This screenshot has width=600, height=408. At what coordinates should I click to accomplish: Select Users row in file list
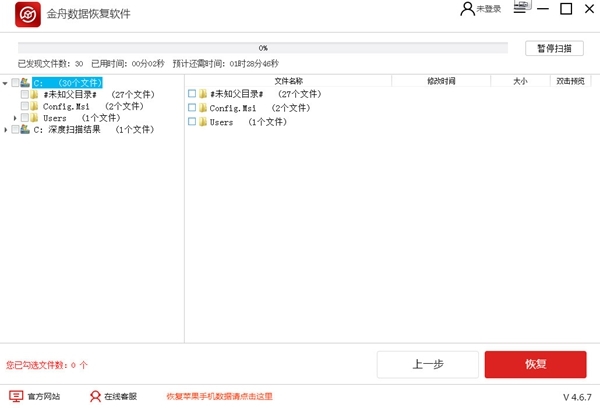click(248, 122)
